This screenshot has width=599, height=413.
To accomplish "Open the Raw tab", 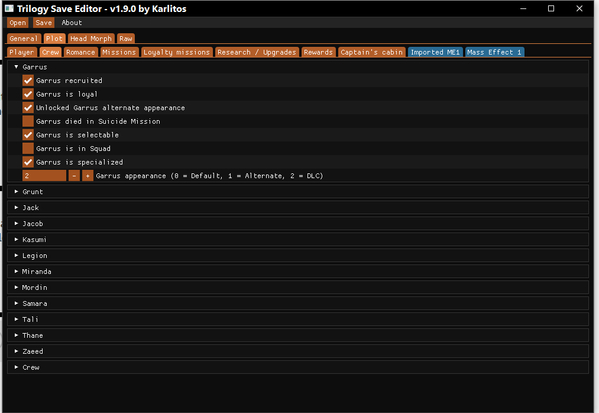I will pyautogui.click(x=126, y=39).
